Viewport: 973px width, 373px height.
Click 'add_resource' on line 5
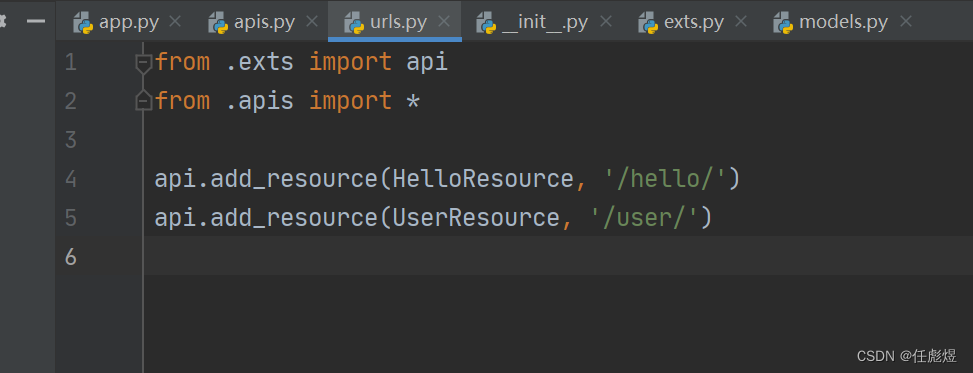294,218
